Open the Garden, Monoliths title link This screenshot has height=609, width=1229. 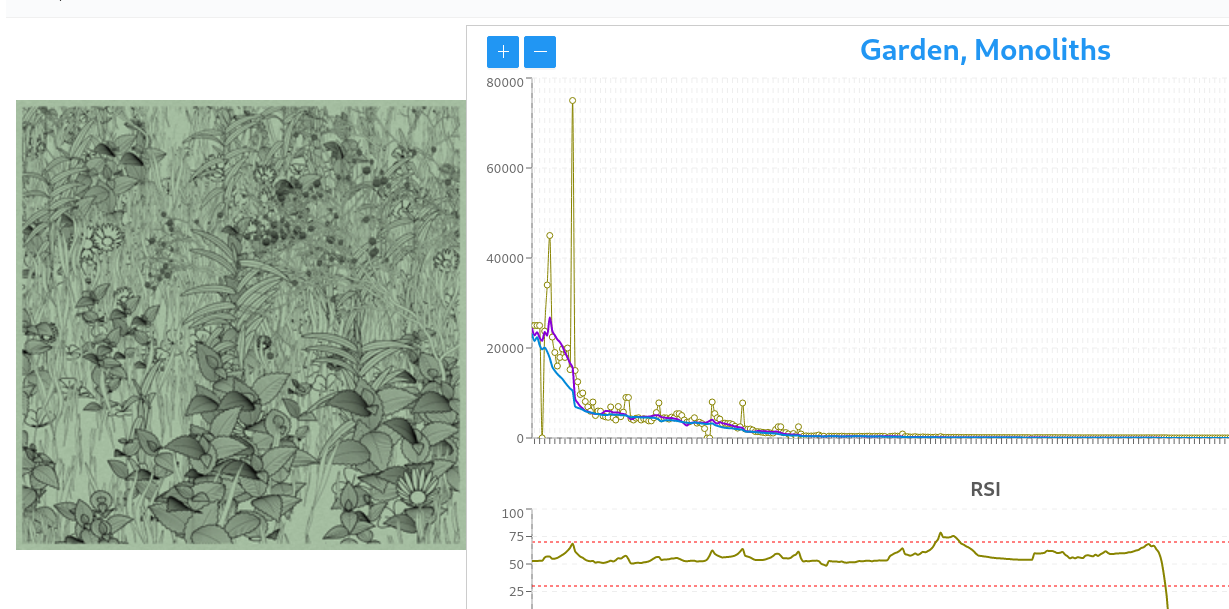pos(984,50)
